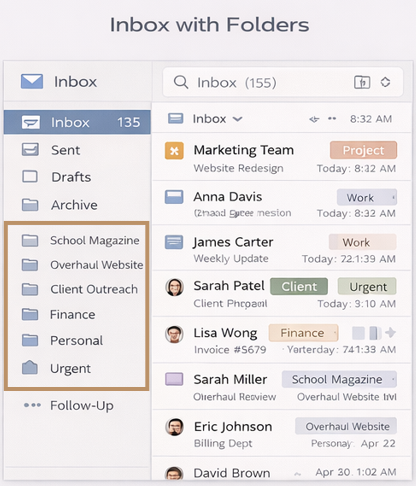
Task: Open Lisa Wong's Invoice #5679 email
Action: coord(282,340)
